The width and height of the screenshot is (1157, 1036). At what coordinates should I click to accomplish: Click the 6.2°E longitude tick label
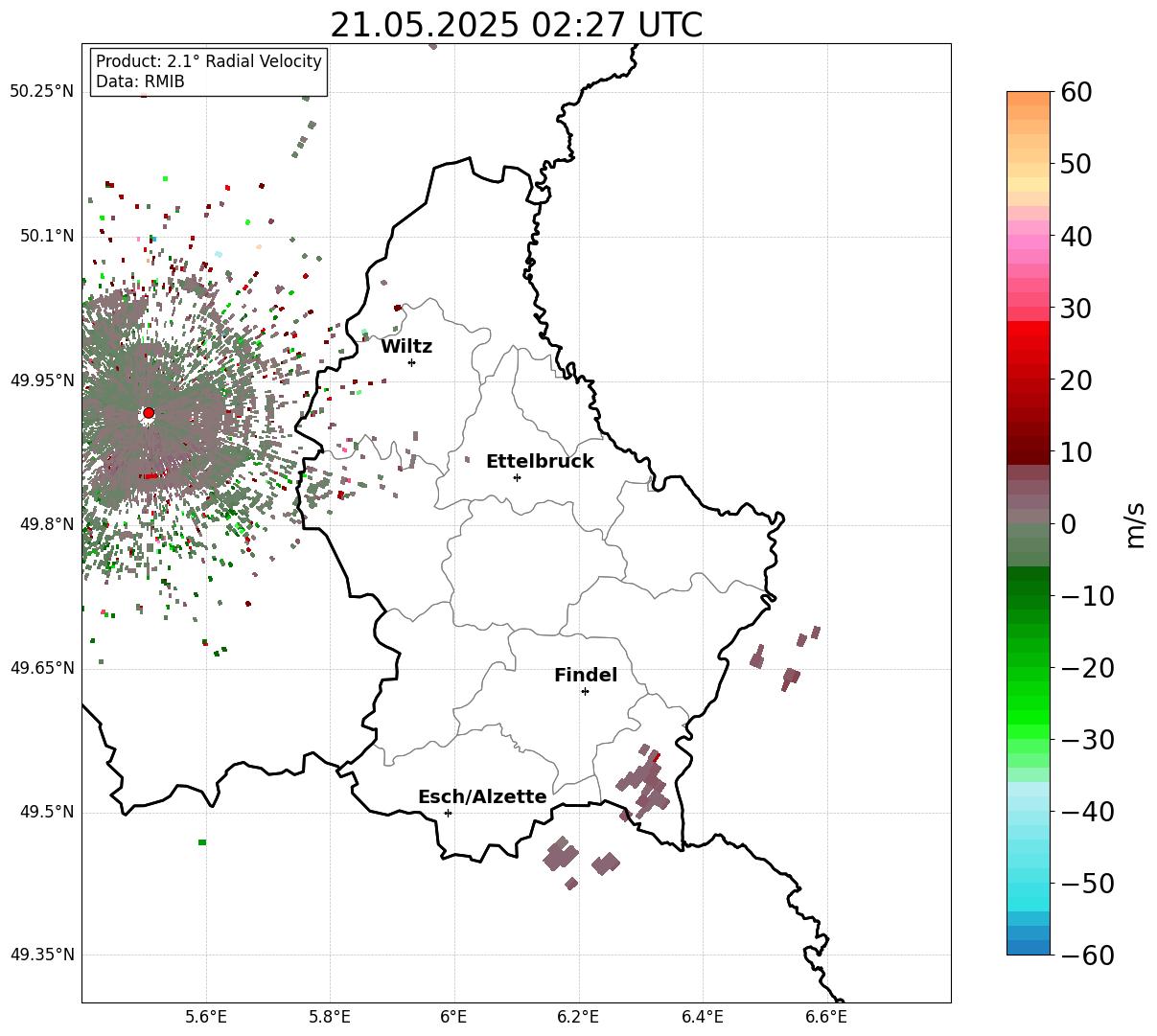[x=578, y=1018]
